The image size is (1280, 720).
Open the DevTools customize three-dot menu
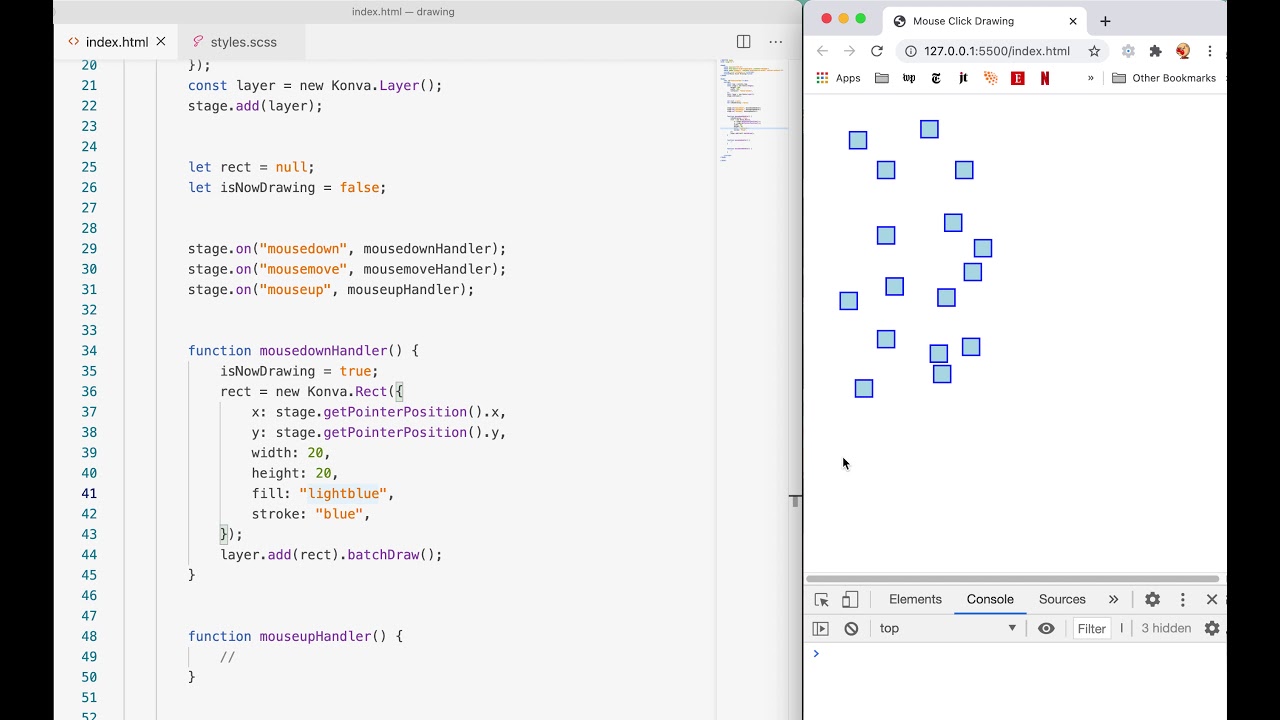coord(1182,600)
